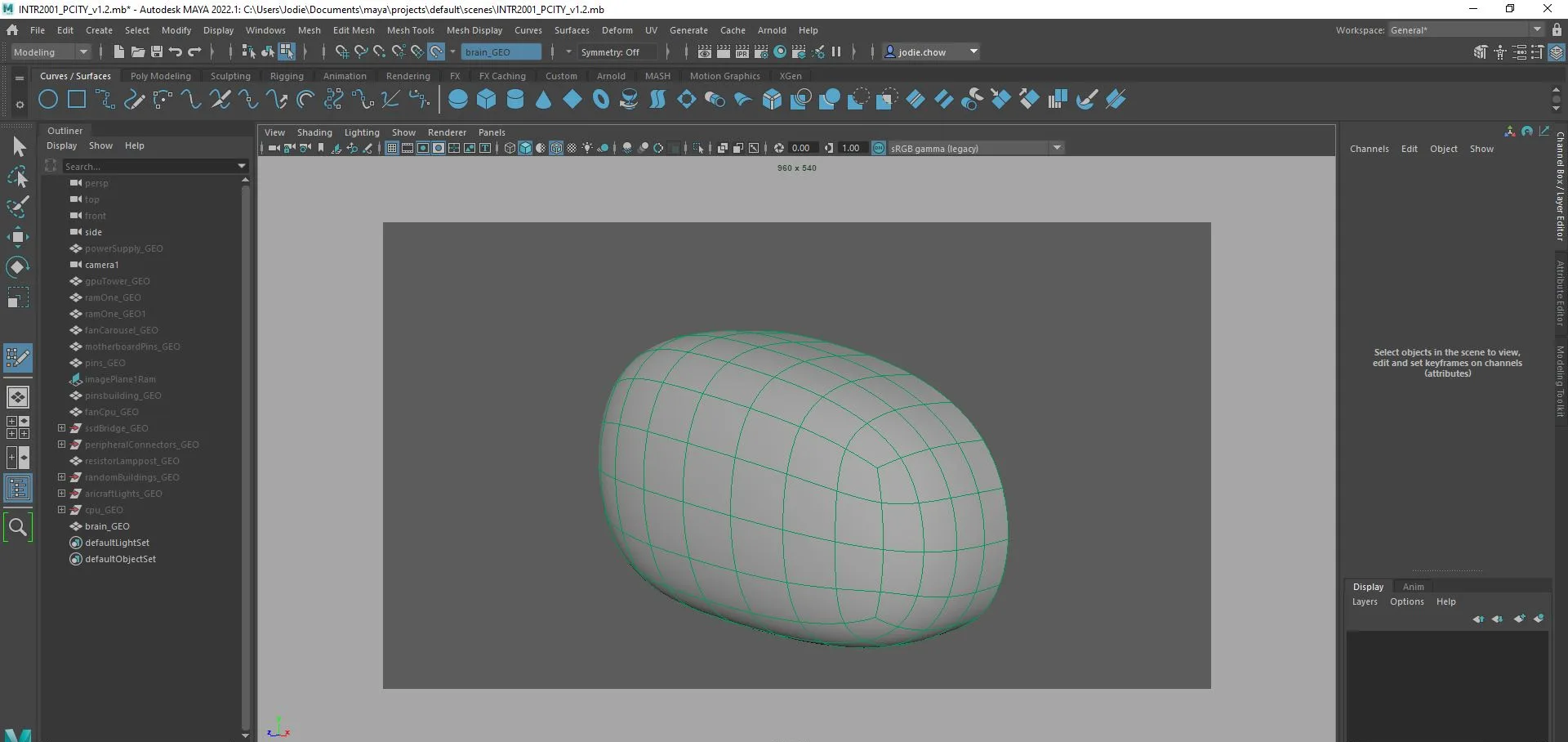
Task: Create a NURBS cube from the shelf
Action: (487, 100)
